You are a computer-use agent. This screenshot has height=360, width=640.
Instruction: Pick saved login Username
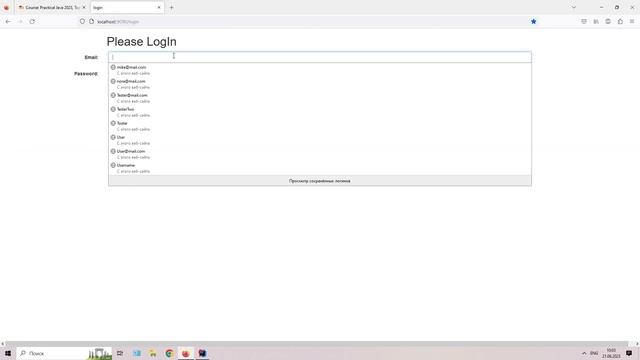(x=320, y=168)
